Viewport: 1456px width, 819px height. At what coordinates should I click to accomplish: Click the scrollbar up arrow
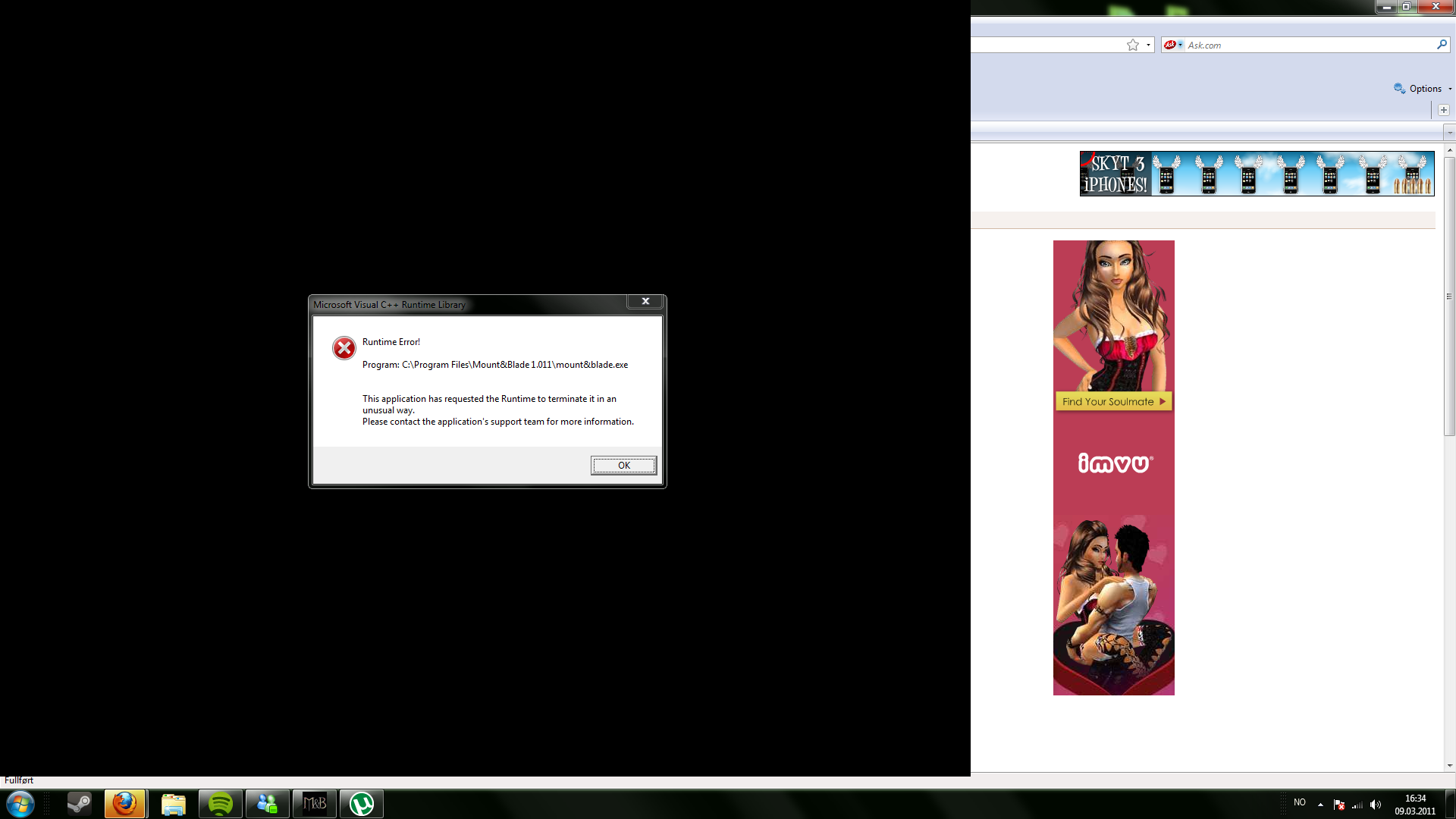pos(1449,151)
